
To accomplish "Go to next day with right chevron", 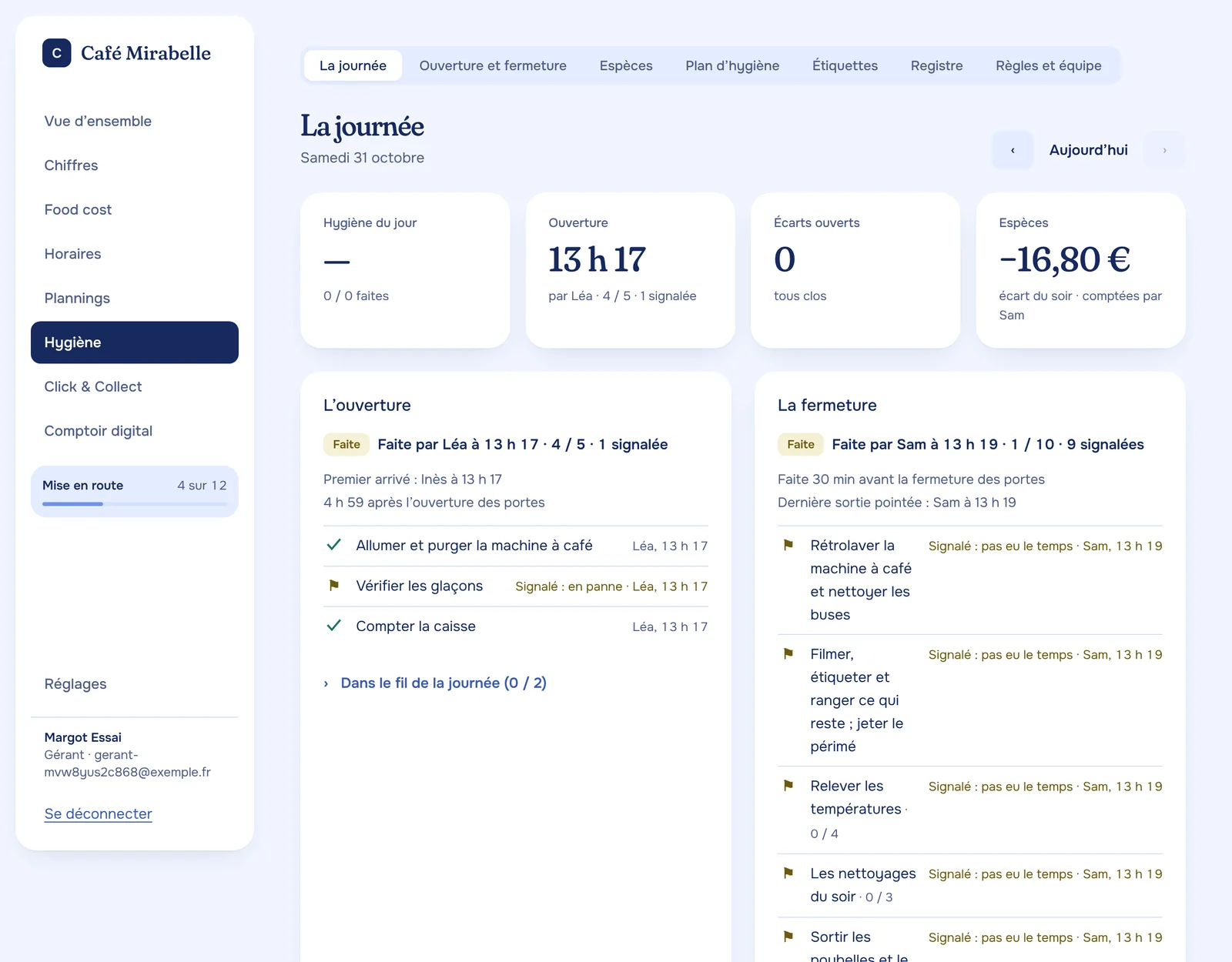I will [x=1164, y=150].
